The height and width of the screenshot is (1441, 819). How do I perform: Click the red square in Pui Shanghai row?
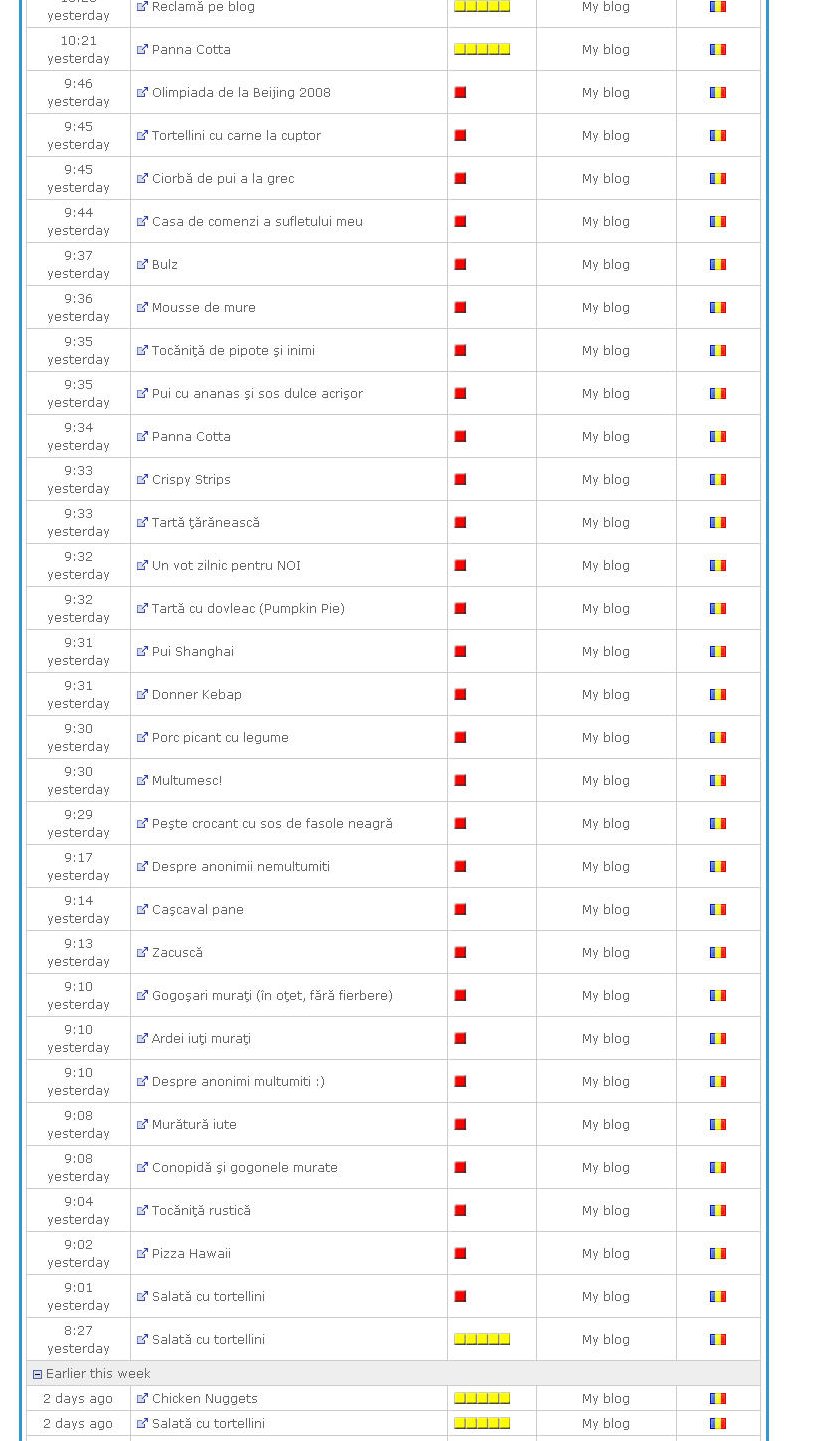point(460,652)
